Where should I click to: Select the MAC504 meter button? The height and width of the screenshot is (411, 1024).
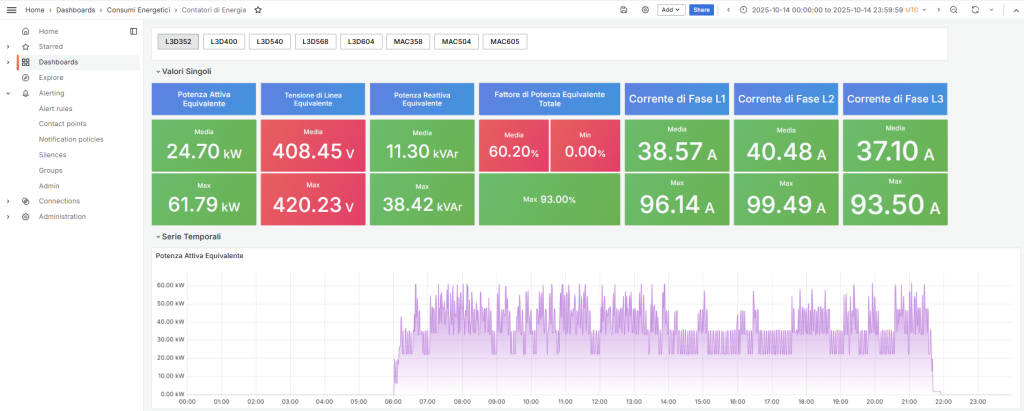tap(456, 42)
